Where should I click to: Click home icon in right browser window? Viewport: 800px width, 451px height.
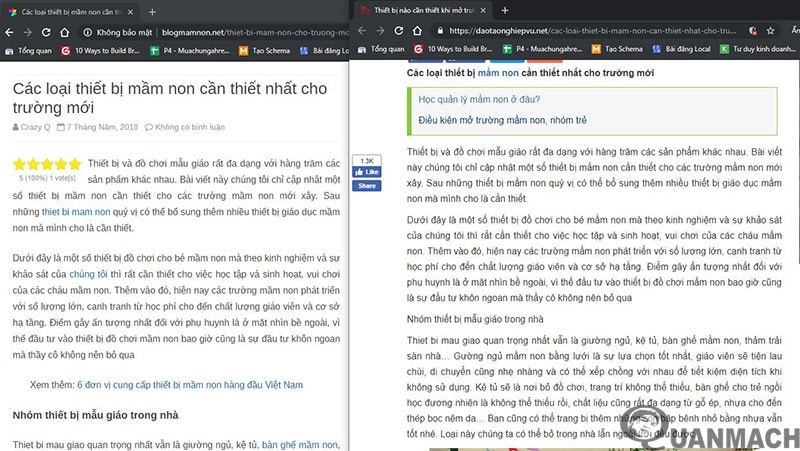[416, 31]
